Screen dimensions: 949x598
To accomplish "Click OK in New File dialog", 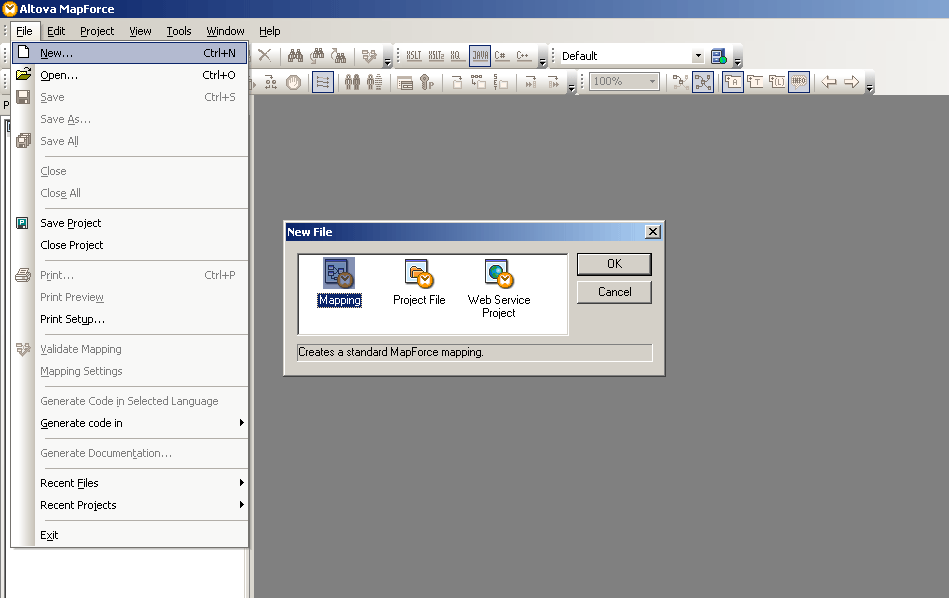I will pos(614,264).
